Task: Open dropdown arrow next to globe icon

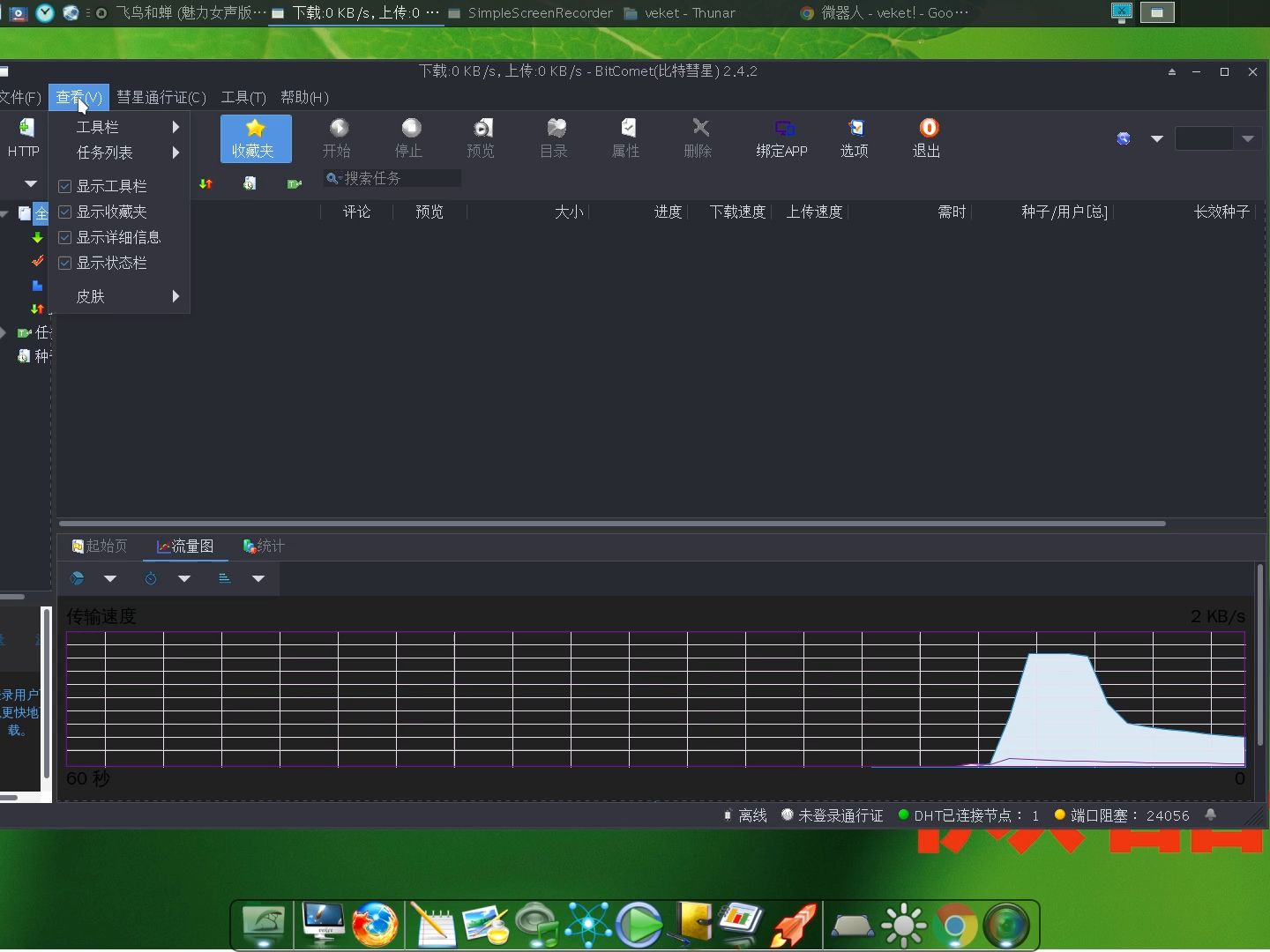Action: click(x=1157, y=138)
